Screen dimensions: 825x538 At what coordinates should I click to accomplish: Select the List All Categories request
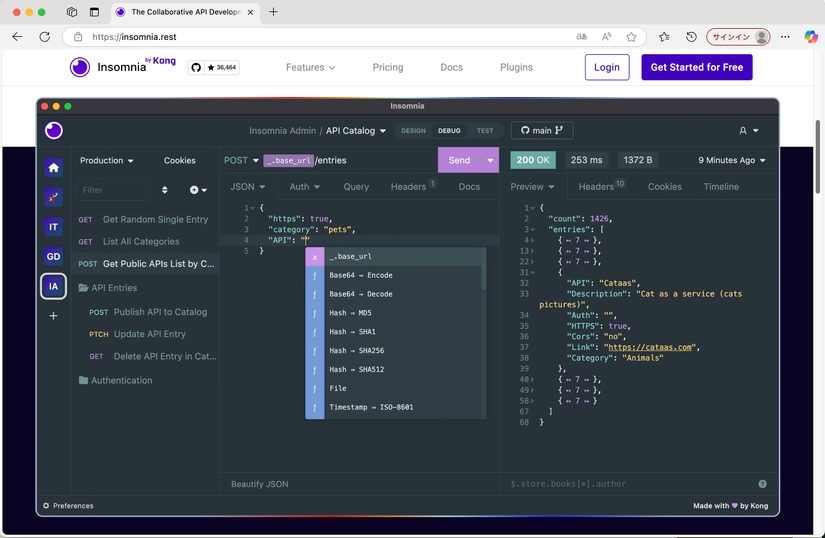tap(145, 241)
